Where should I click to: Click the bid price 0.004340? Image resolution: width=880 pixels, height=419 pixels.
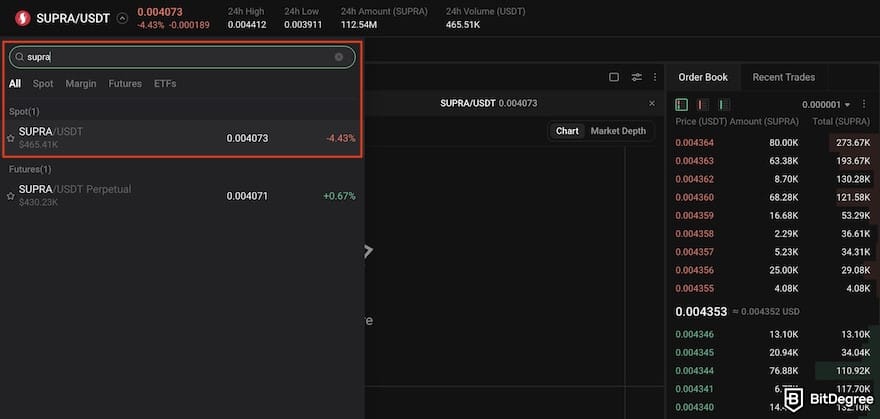click(694, 407)
